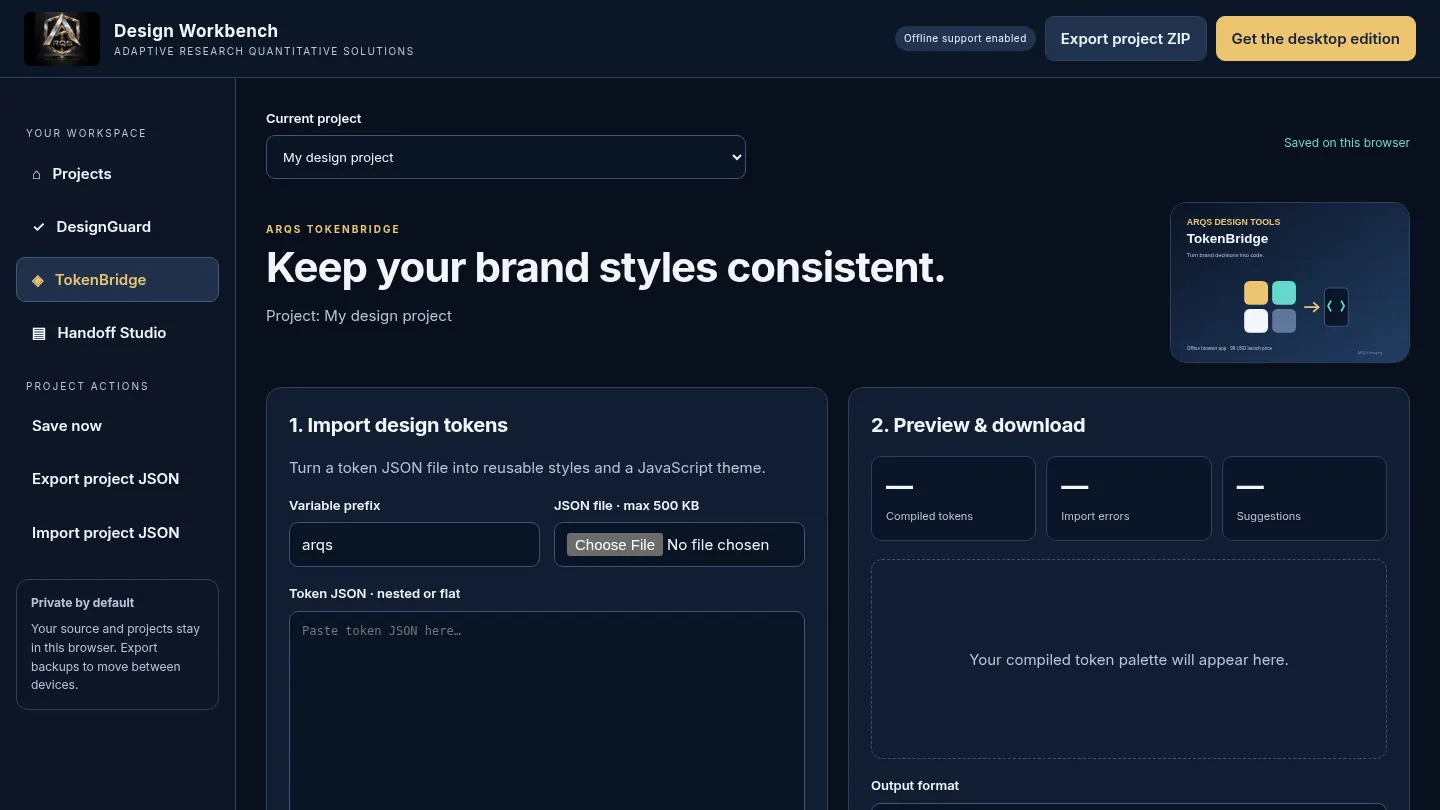Click the Compiled tokens stat card
The image size is (1440, 810).
(x=953, y=499)
